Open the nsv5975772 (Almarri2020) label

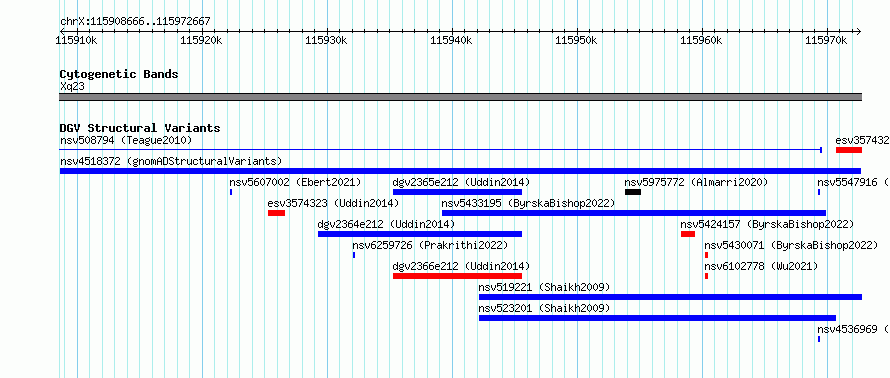coord(696,182)
